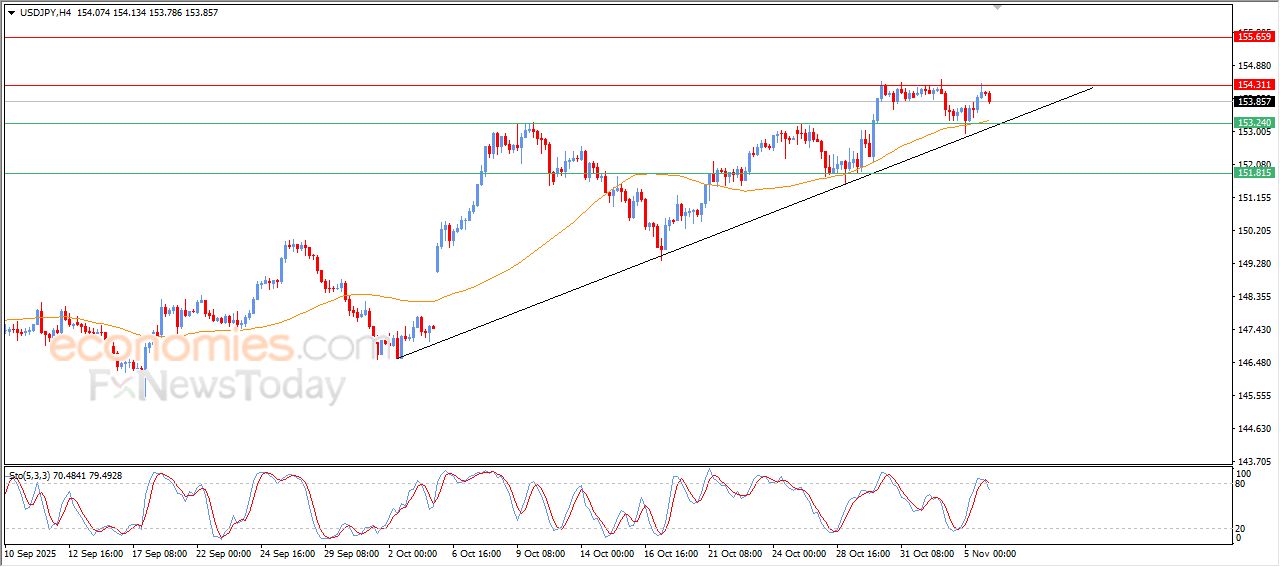
Task: Click the 5 Nov 00:00 date label
Action: (x=990, y=553)
